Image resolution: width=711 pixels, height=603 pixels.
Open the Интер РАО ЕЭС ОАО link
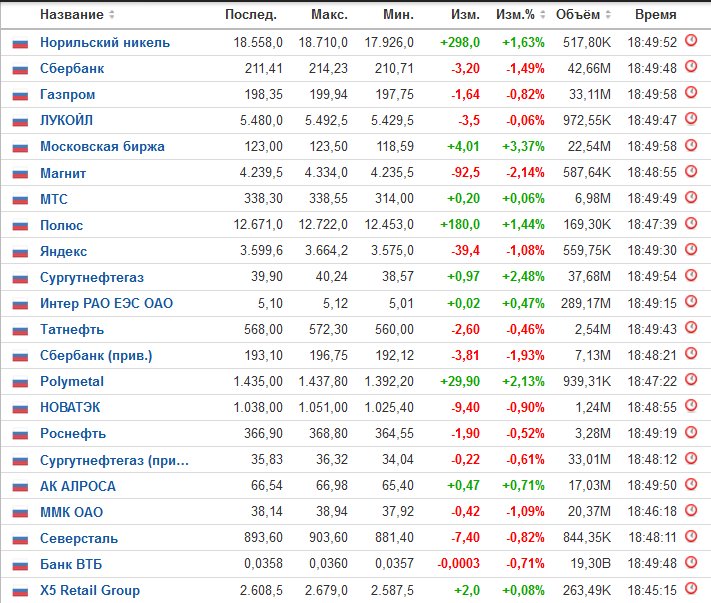106,303
